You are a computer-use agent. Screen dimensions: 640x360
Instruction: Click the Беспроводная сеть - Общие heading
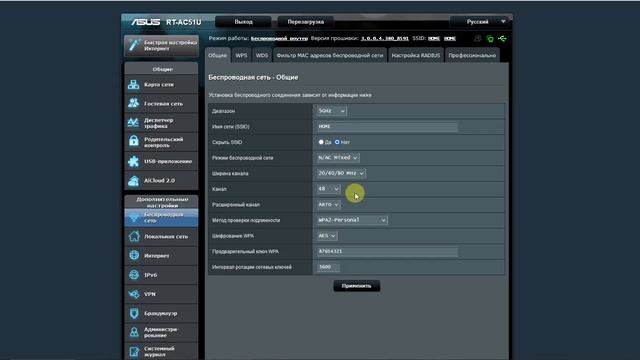253,77
